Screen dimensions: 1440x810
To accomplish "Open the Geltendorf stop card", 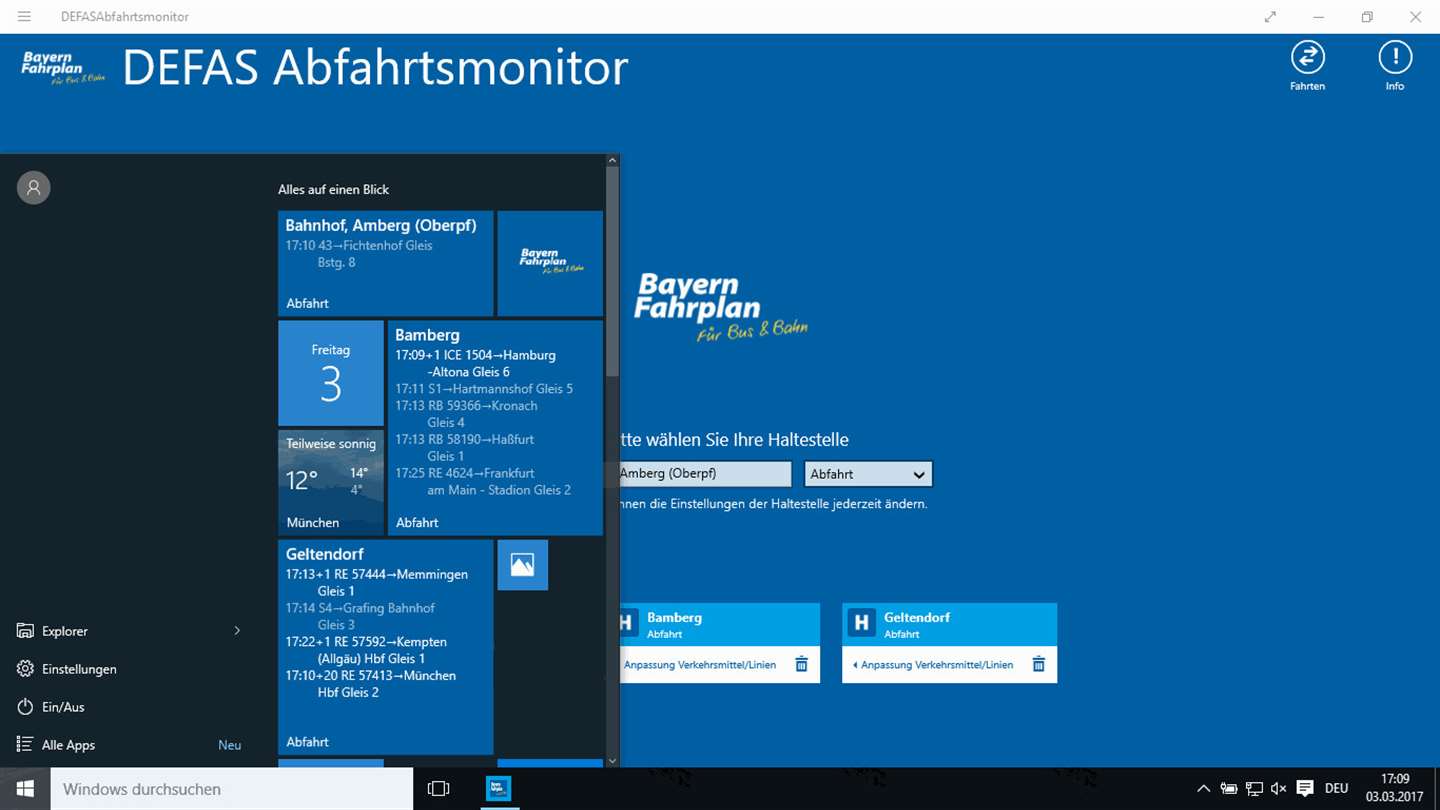I will (949, 624).
